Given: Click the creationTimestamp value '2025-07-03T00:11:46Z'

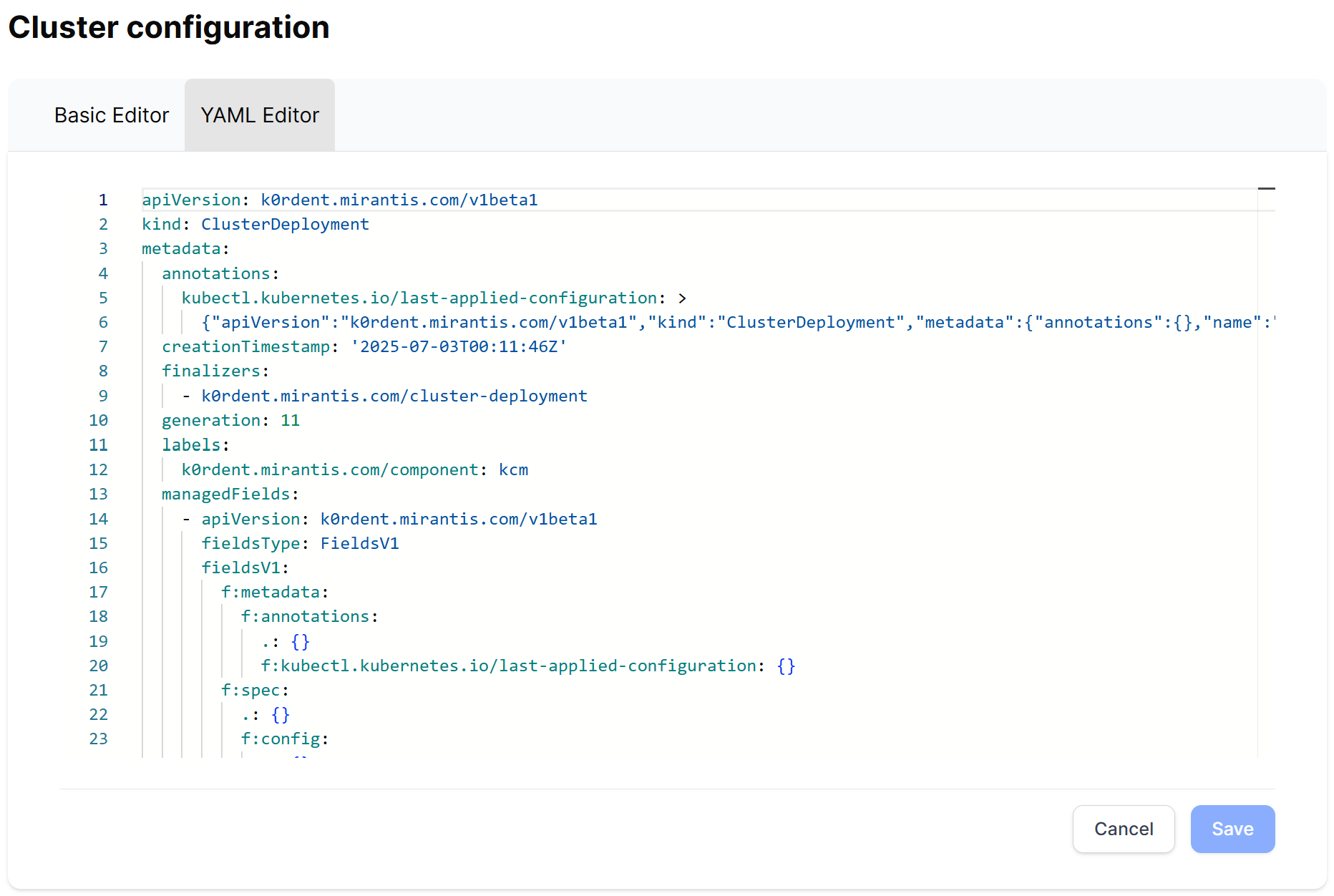Looking at the screenshot, I should (459, 346).
